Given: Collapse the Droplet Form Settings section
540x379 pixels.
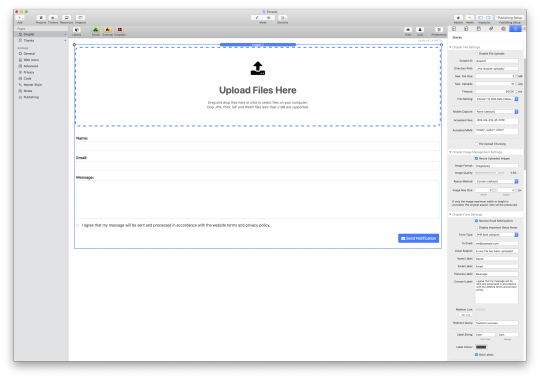Looking at the screenshot, I should (x=450, y=214).
